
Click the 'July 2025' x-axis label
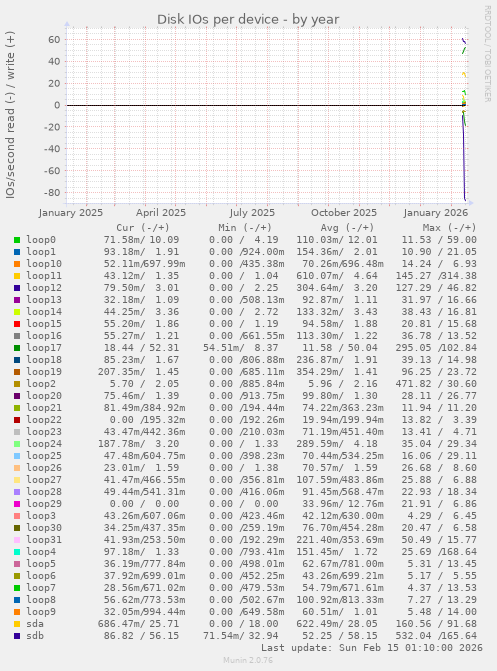point(252,213)
